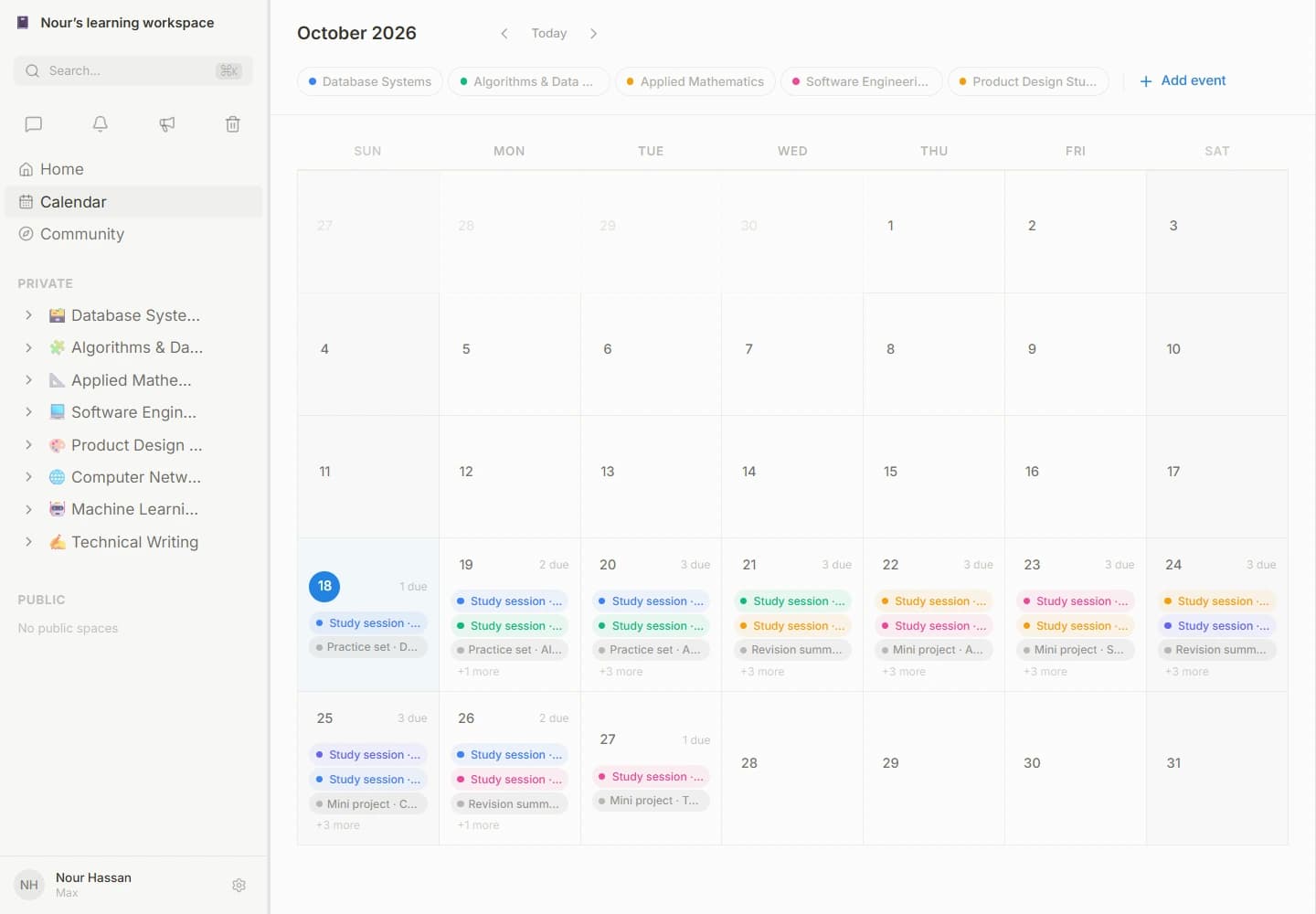Viewport: 1316px width, 914px height.
Task: Click the NH user avatar
Action: (x=29, y=885)
